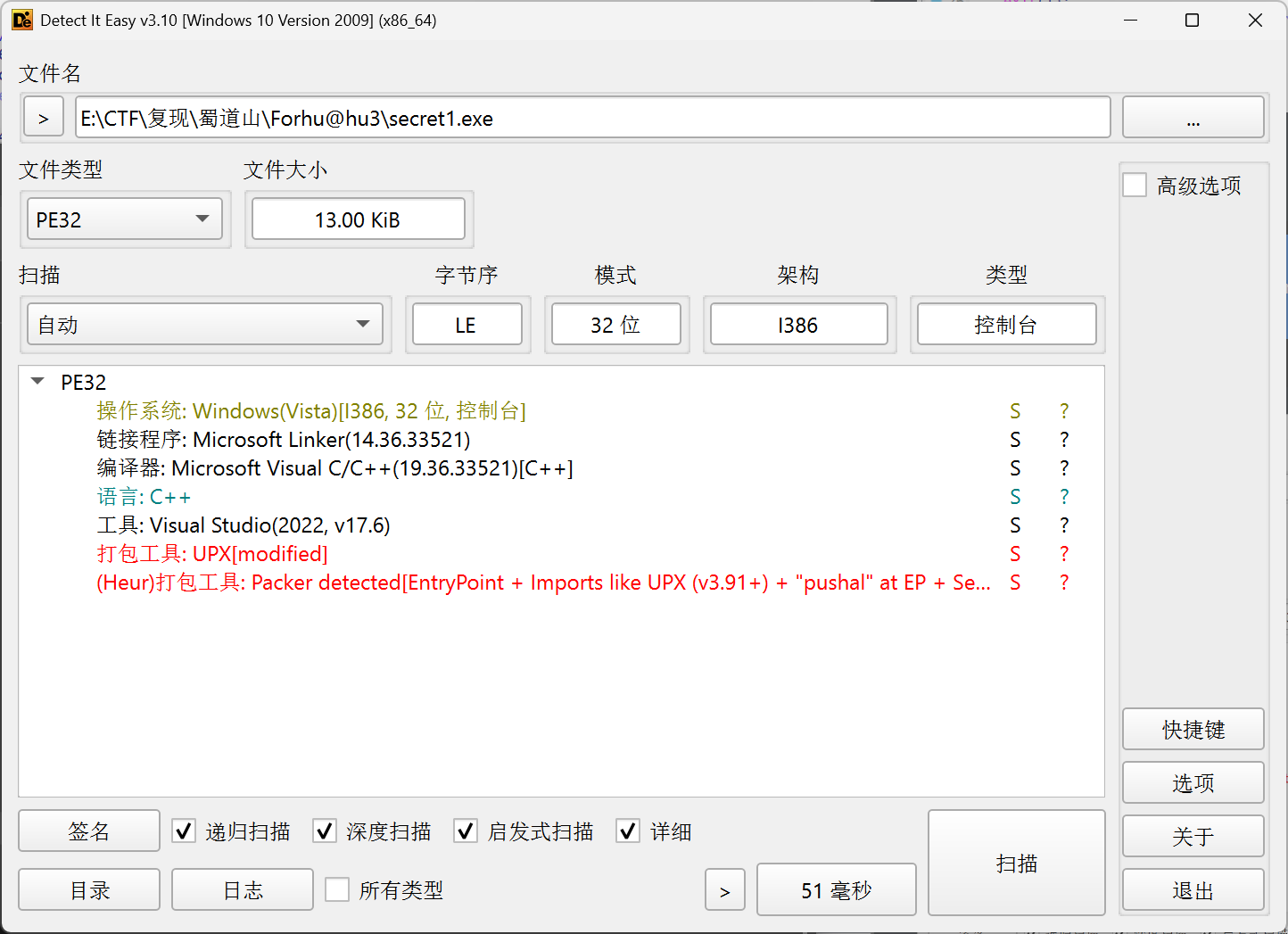The height and width of the screenshot is (934, 1288).
Task: Click the S link in the 编译器 row
Action: 1015,467
